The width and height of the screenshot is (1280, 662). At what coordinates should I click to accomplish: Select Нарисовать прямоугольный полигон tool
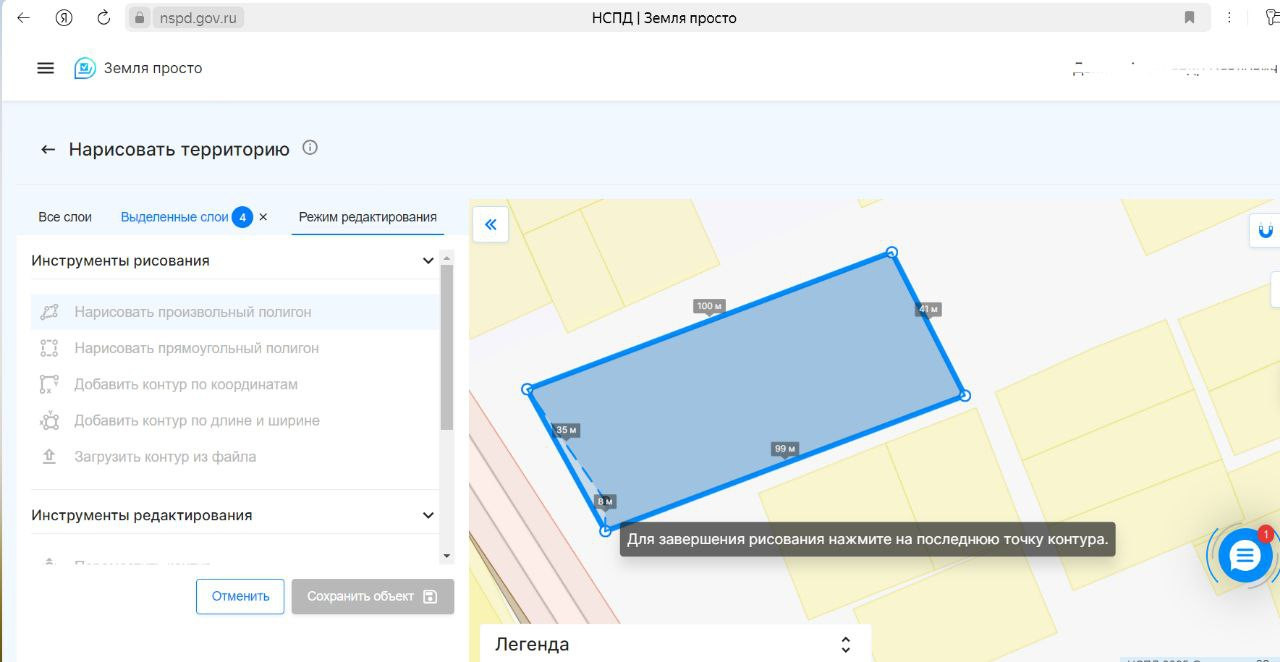[196, 348]
